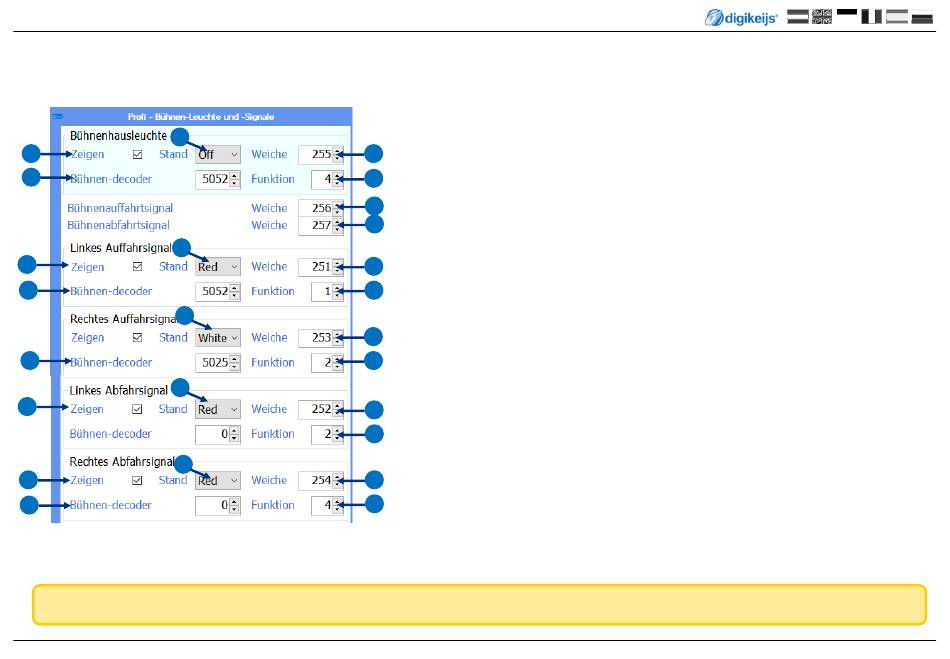This screenshot has width=950, height=659.
Task: Click the Weiche field containing 256
Action: [321, 208]
